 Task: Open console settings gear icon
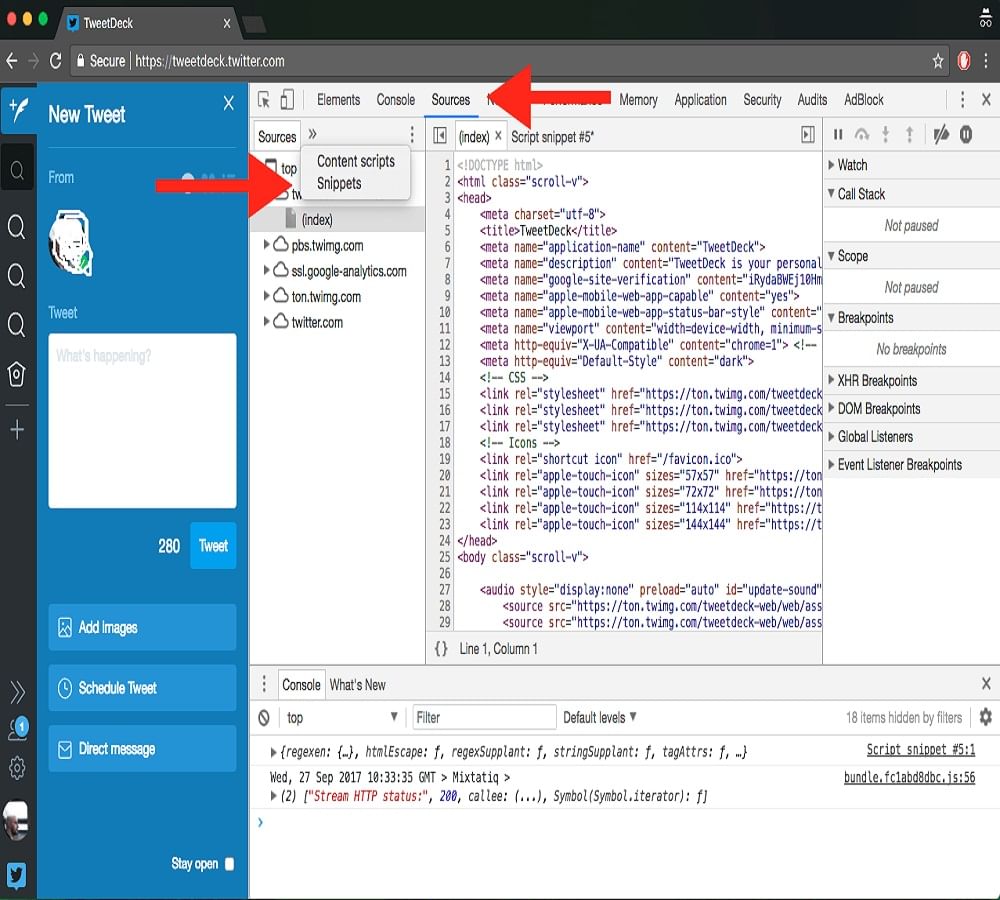(985, 717)
